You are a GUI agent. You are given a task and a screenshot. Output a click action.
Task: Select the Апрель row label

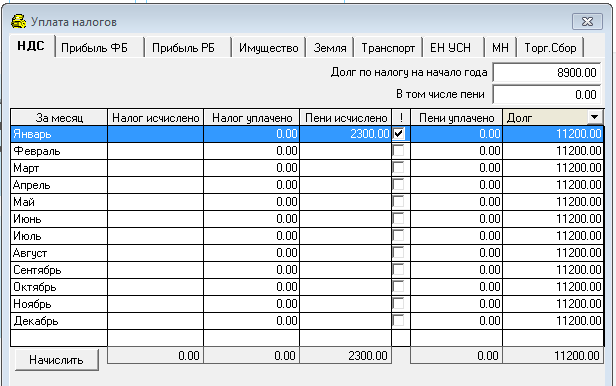(x=31, y=185)
